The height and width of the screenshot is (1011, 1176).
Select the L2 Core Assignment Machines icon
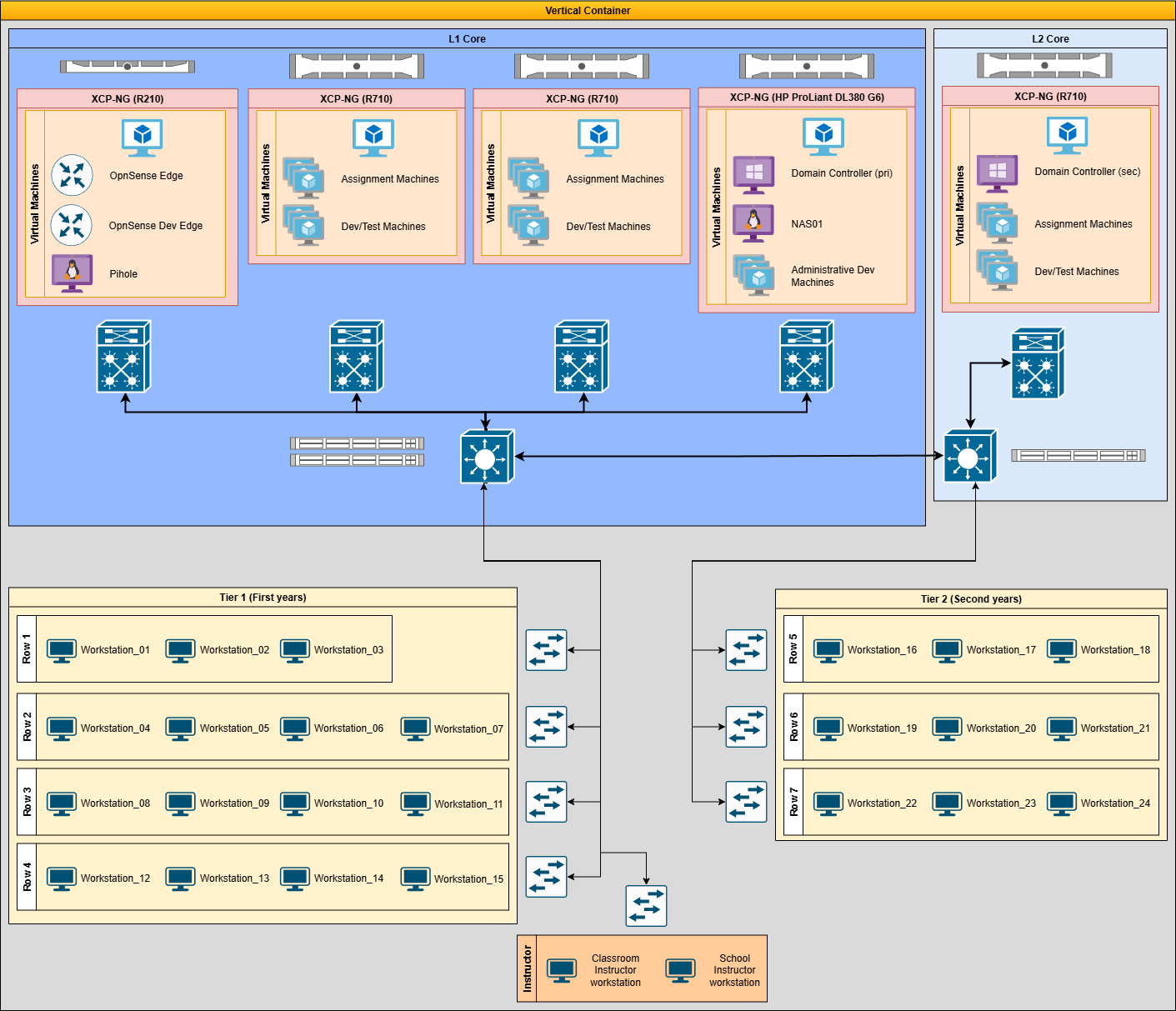tap(997, 223)
